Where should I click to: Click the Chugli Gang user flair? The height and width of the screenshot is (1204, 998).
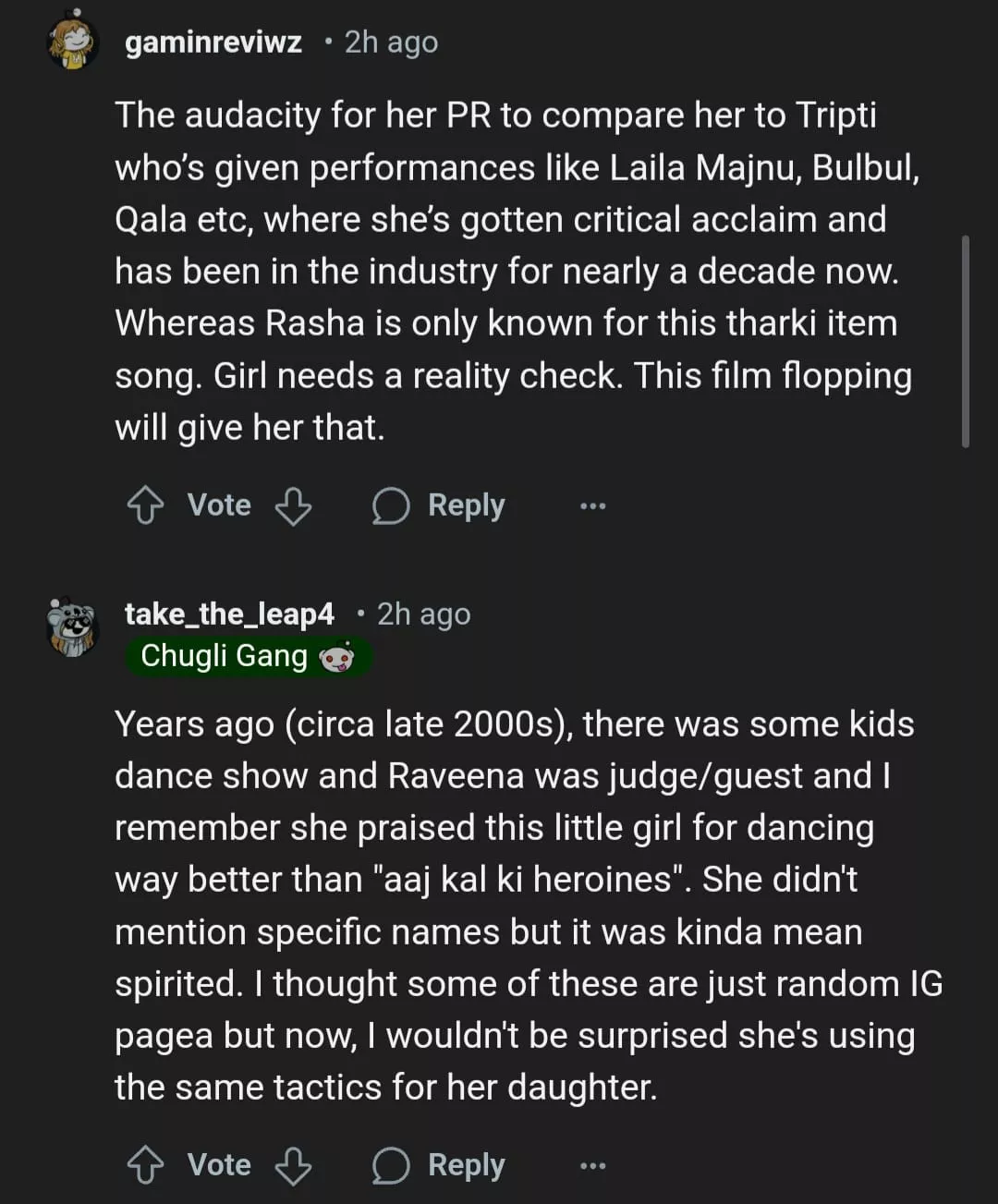pos(224,656)
